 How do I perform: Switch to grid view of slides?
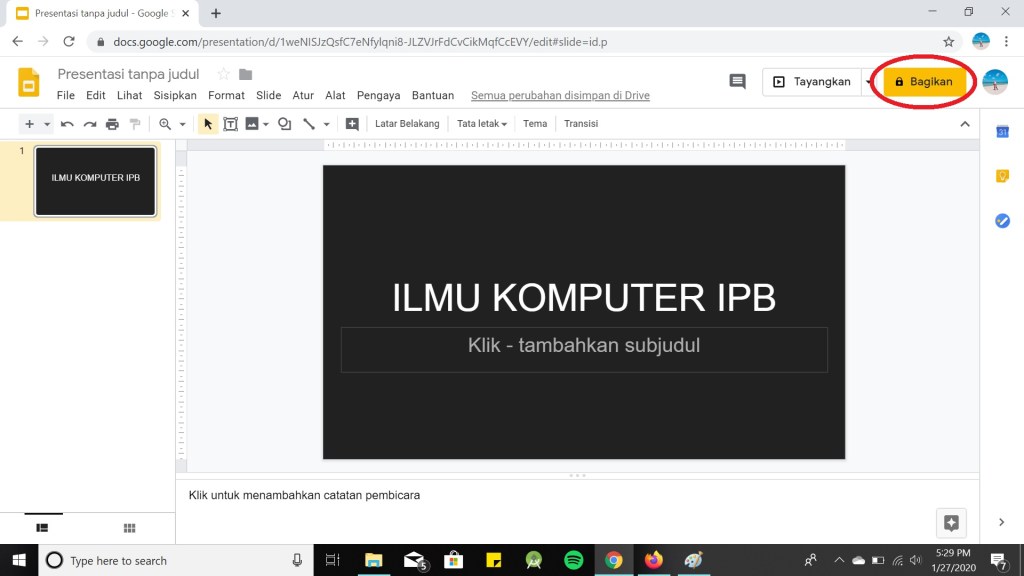coord(129,527)
